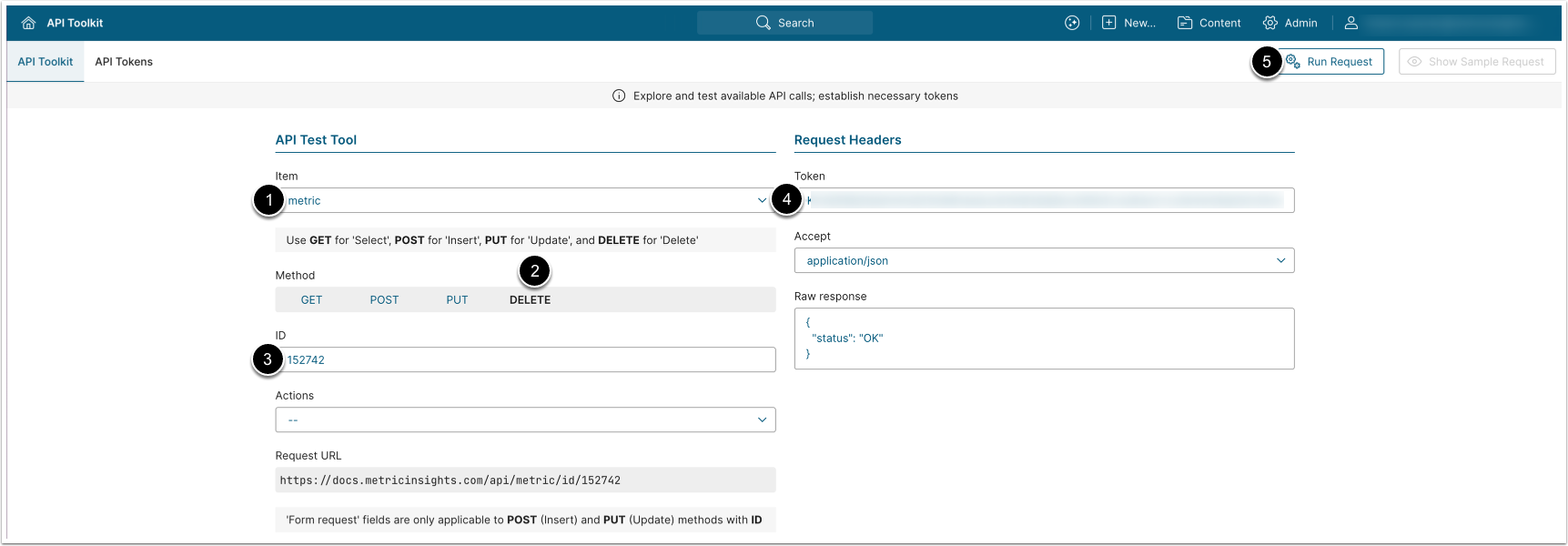
Task: Click the search magnifier icon
Action: coord(763,23)
